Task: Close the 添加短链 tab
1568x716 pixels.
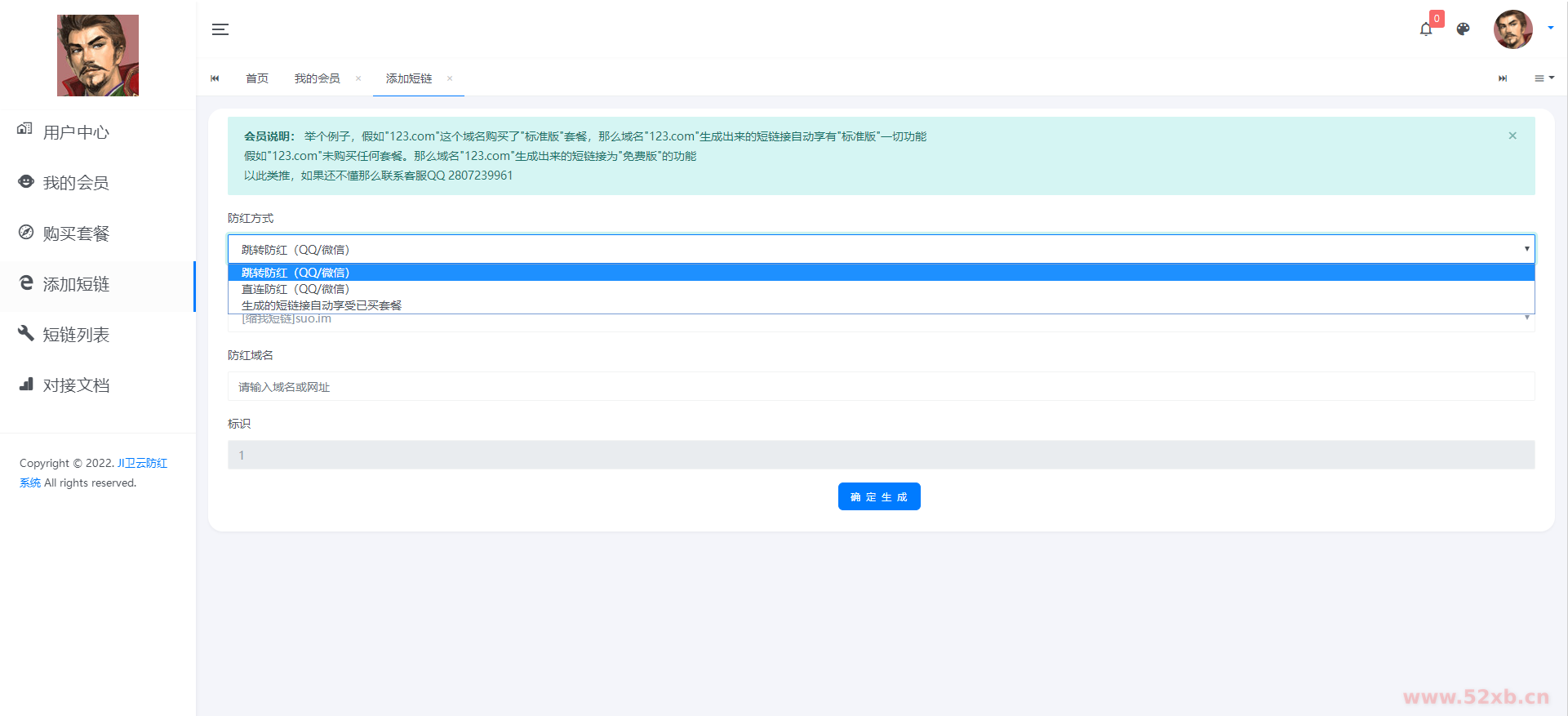Action: coord(450,78)
